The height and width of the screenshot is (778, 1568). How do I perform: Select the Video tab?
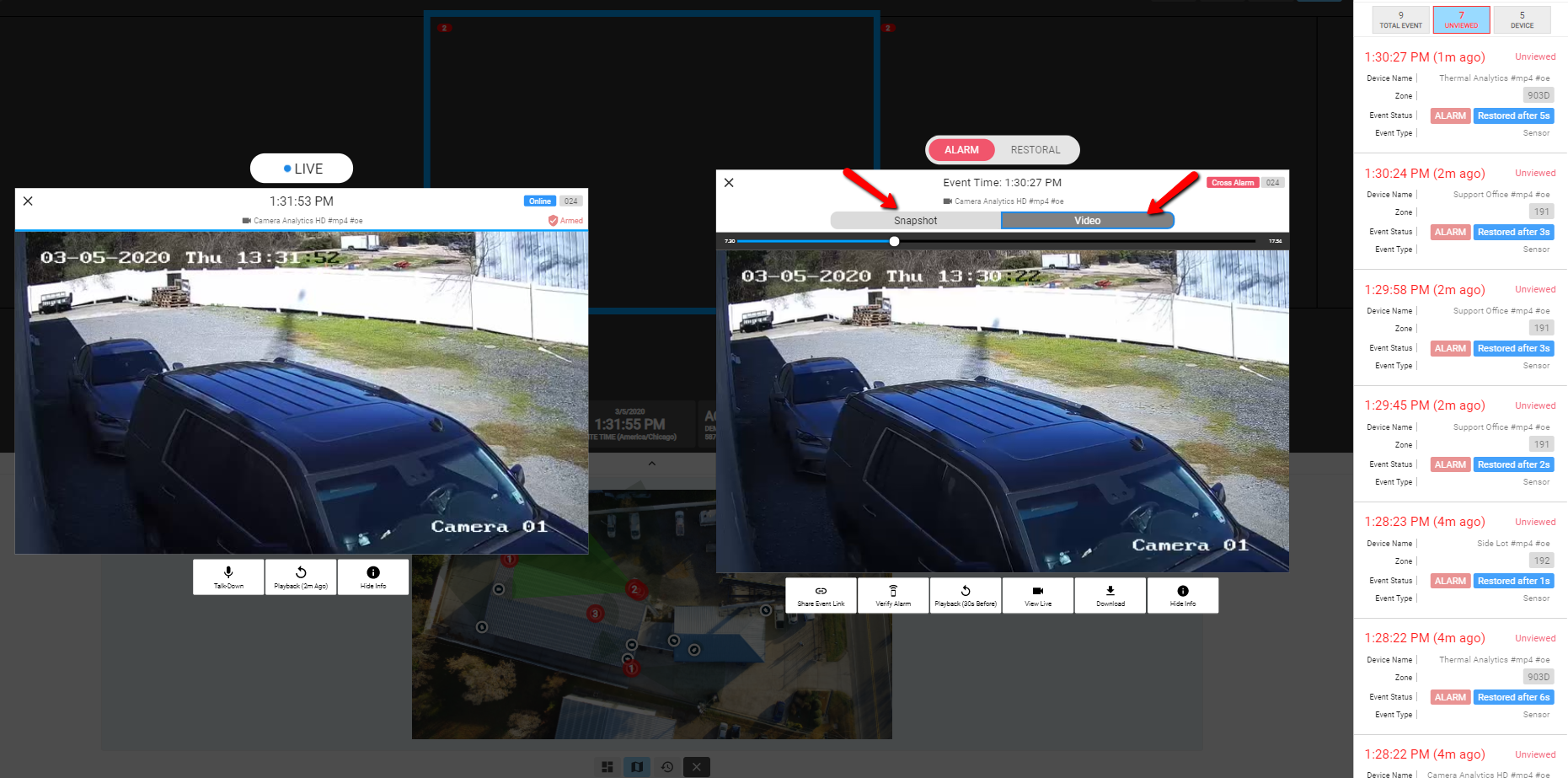point(1087,221)
